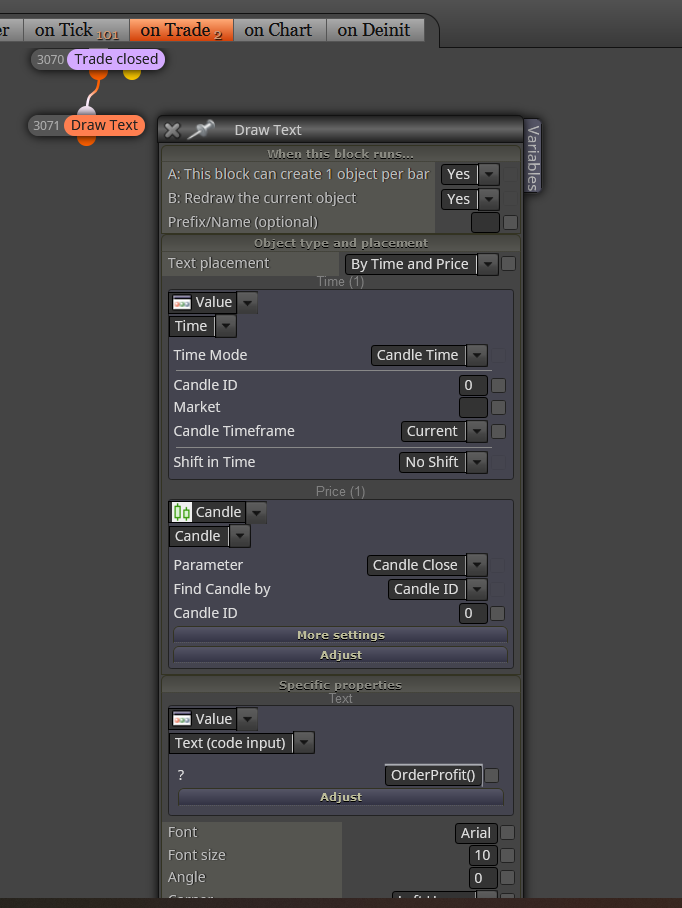
Task: Expand the Value type dropdown in Text section
Action: [247, 719]
